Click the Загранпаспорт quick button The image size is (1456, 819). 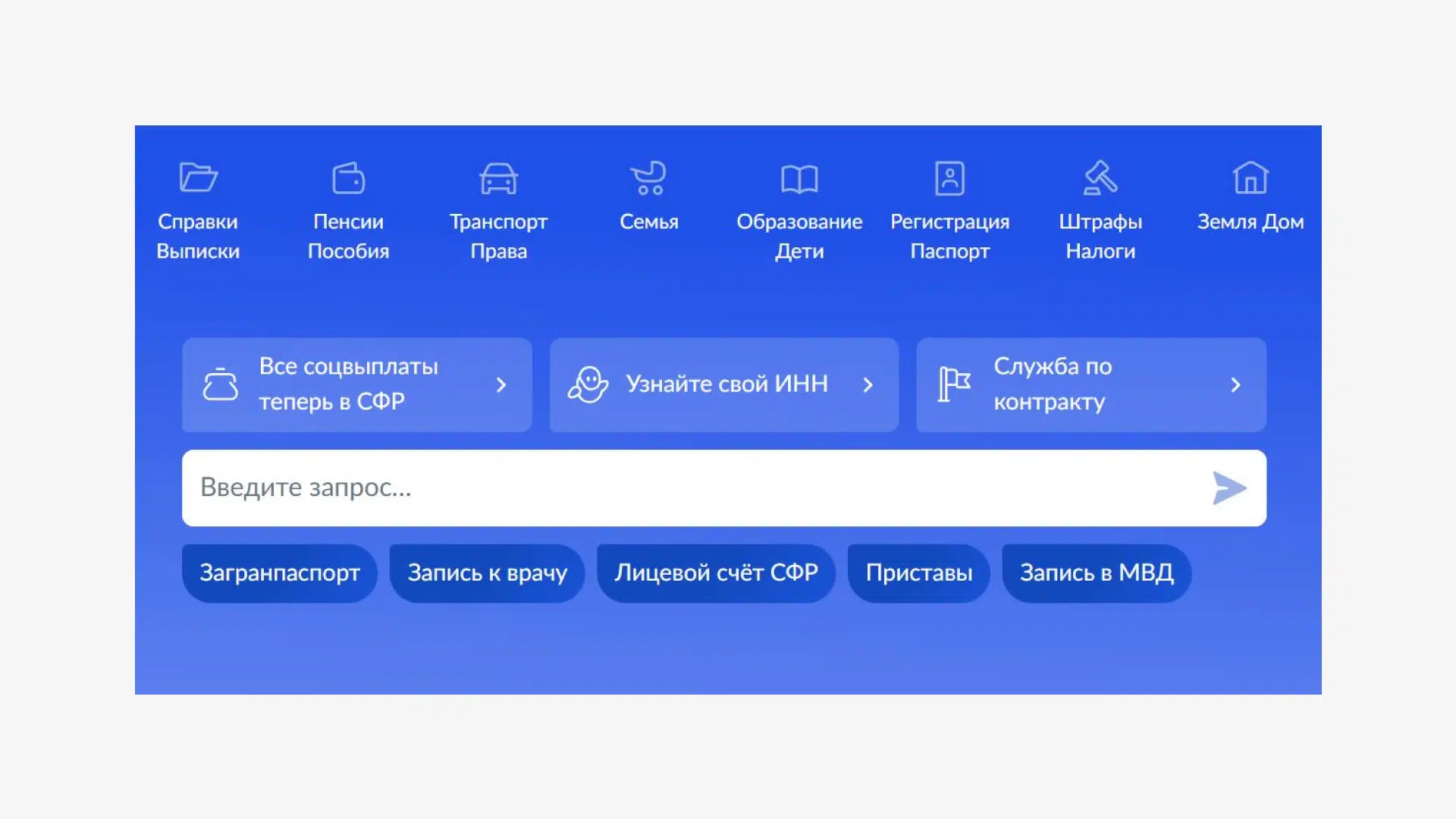[x=280, y=573]
